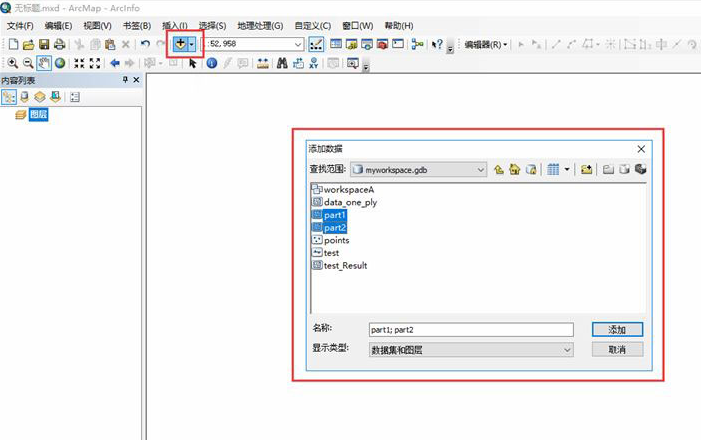The width and height of the screenshot is (701, 440).
Task: Save the map with the floppy disk icon
Action: point(44,44)
